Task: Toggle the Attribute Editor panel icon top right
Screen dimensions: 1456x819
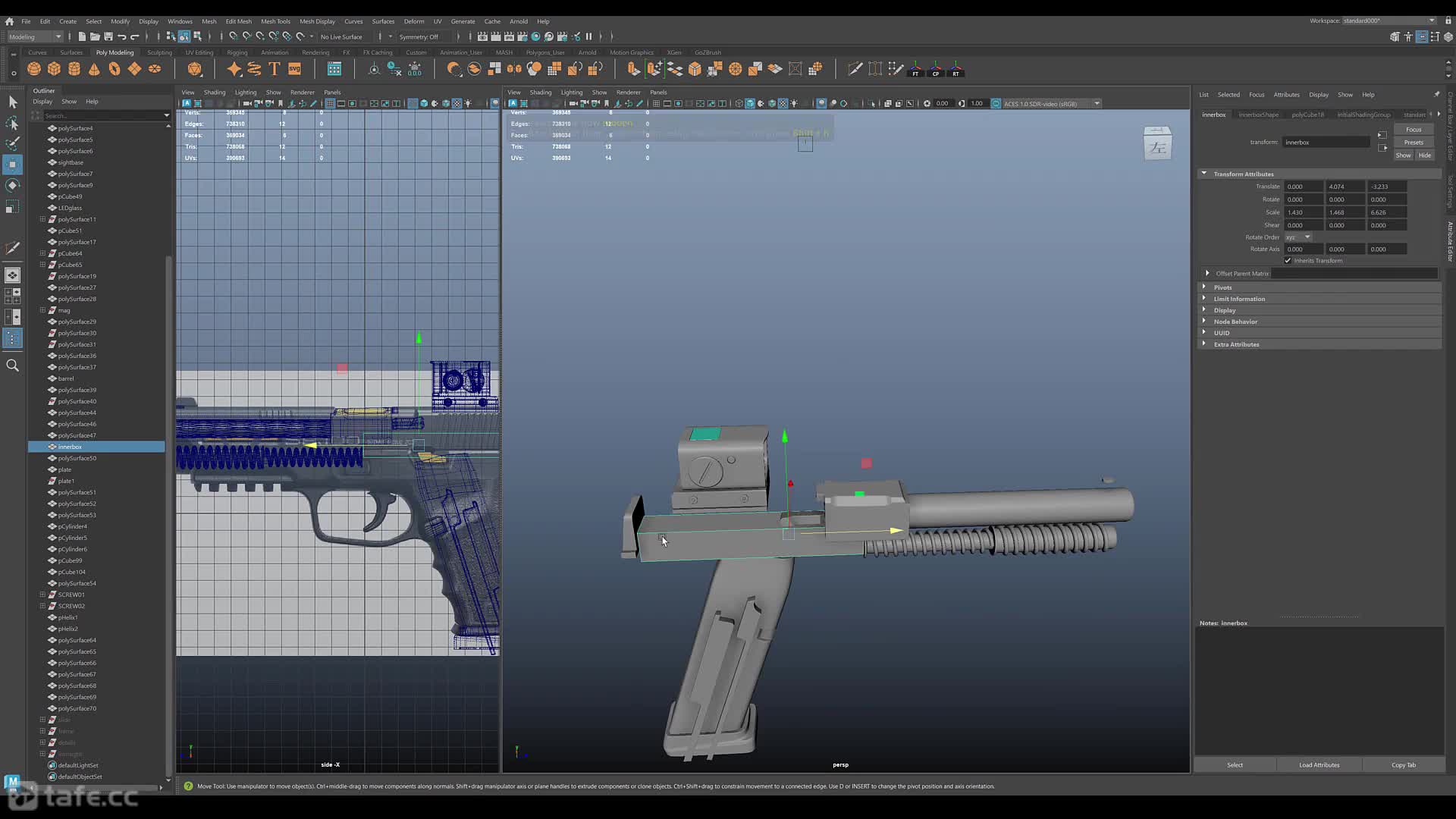Action: tap(1423, 36)
